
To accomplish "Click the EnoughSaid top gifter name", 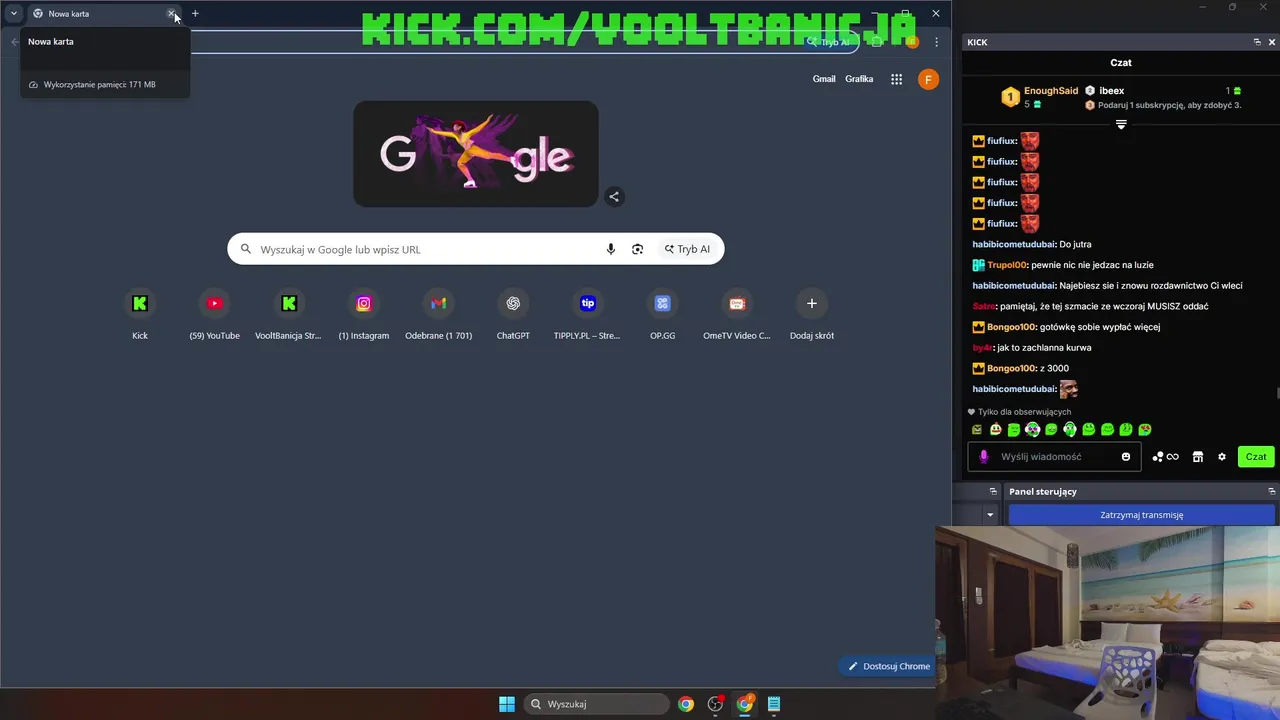I will click(x=1051, y=91).
